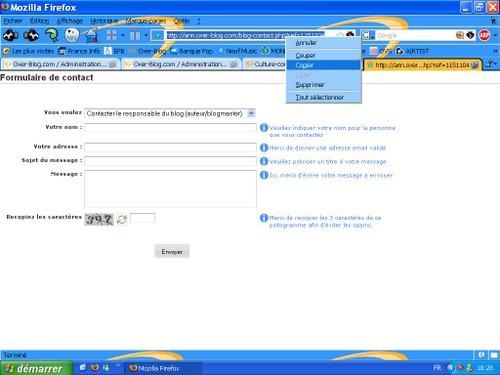Open the home page via the house icon

pos(91,35)
